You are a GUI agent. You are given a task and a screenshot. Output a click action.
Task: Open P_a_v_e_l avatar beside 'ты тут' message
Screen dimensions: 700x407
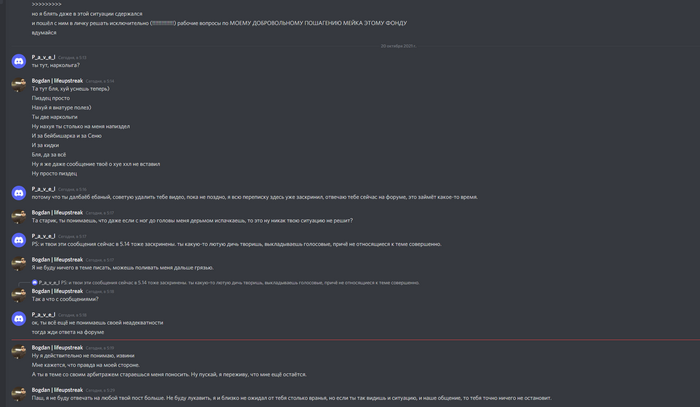19,61
